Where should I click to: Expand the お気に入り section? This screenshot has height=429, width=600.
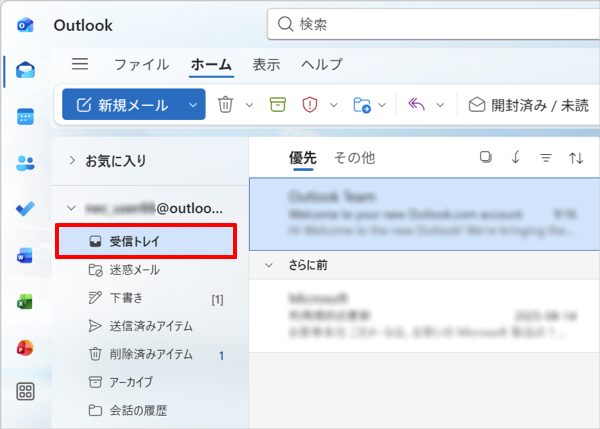(x=72, y=160)
